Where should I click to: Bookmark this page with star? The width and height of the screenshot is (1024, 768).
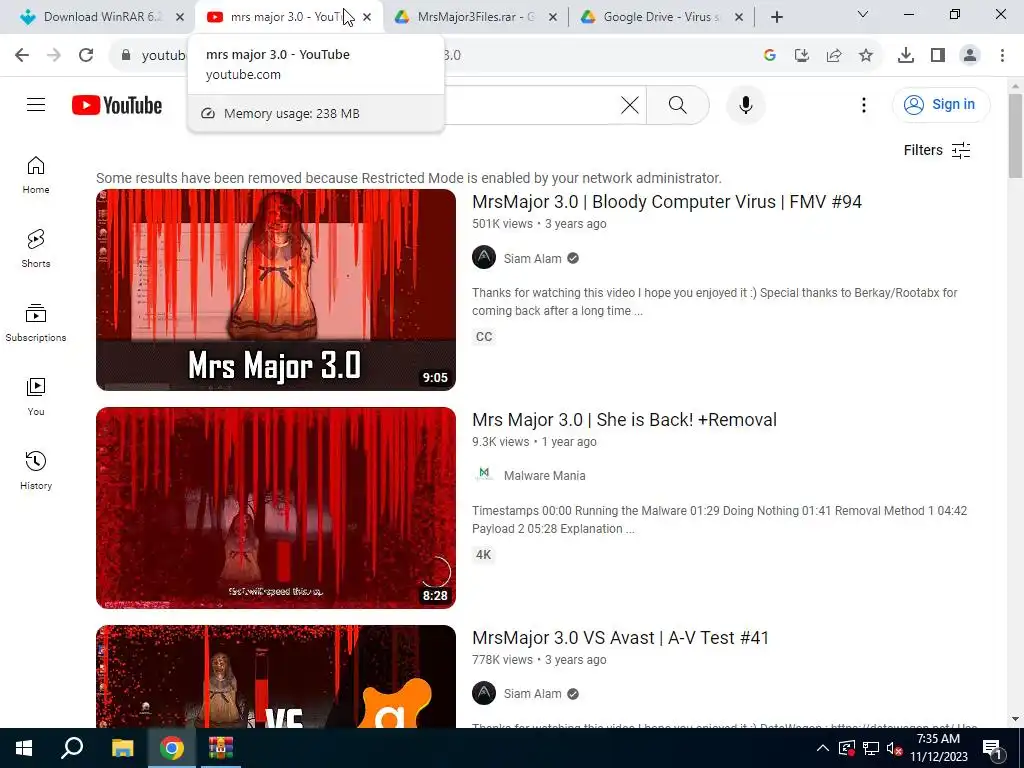coord(866,56)
